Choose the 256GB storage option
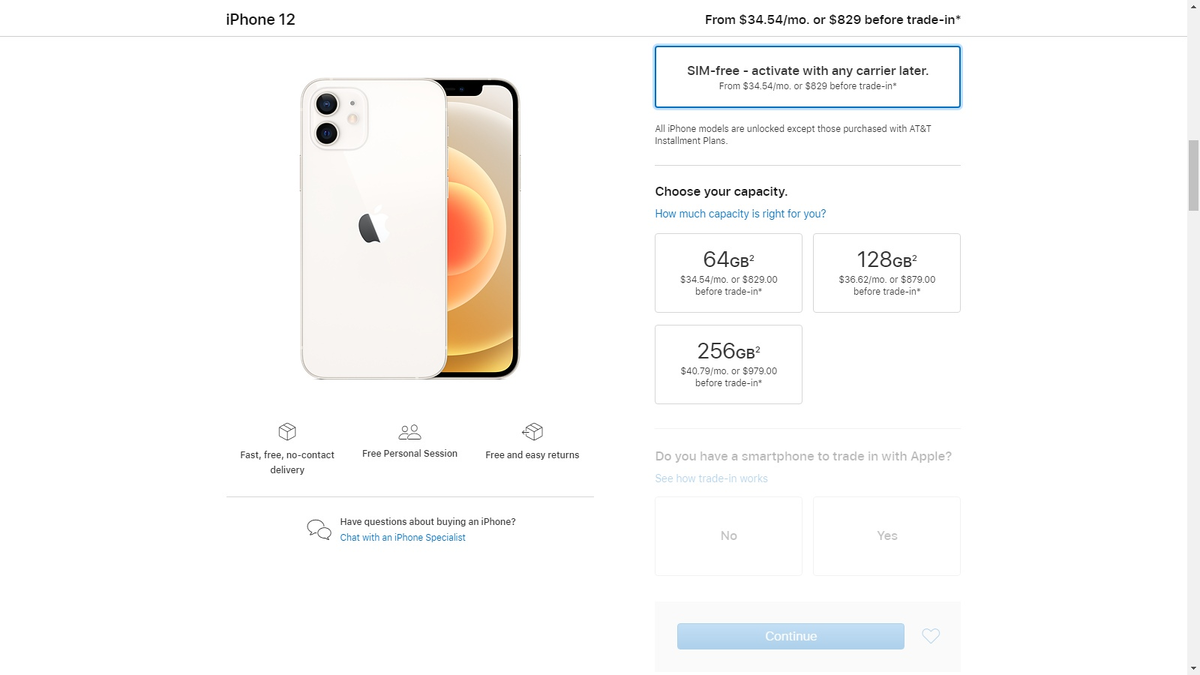 click(x=728, y=364)
